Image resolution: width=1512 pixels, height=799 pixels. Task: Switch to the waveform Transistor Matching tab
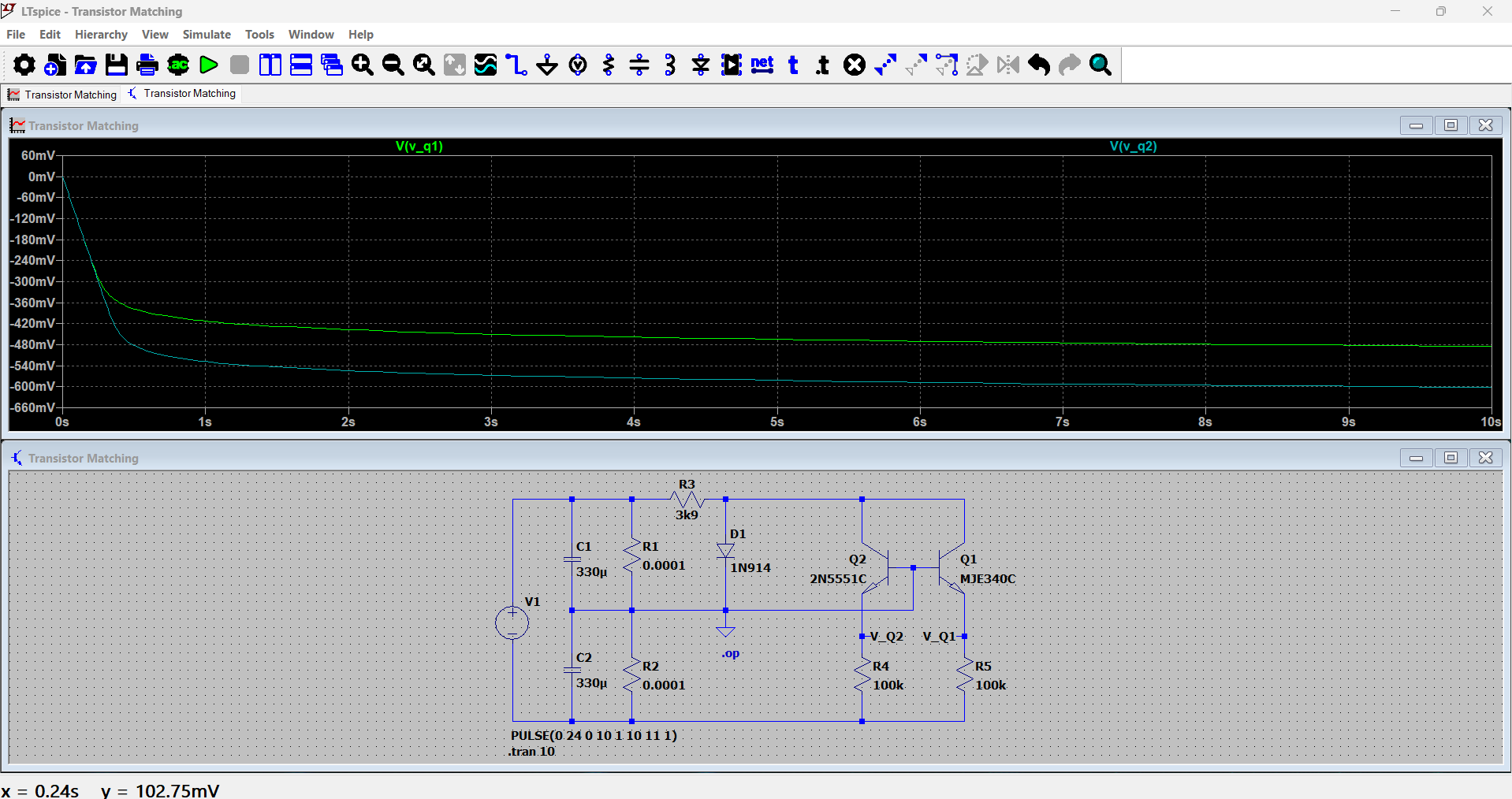tap(62, 95)
